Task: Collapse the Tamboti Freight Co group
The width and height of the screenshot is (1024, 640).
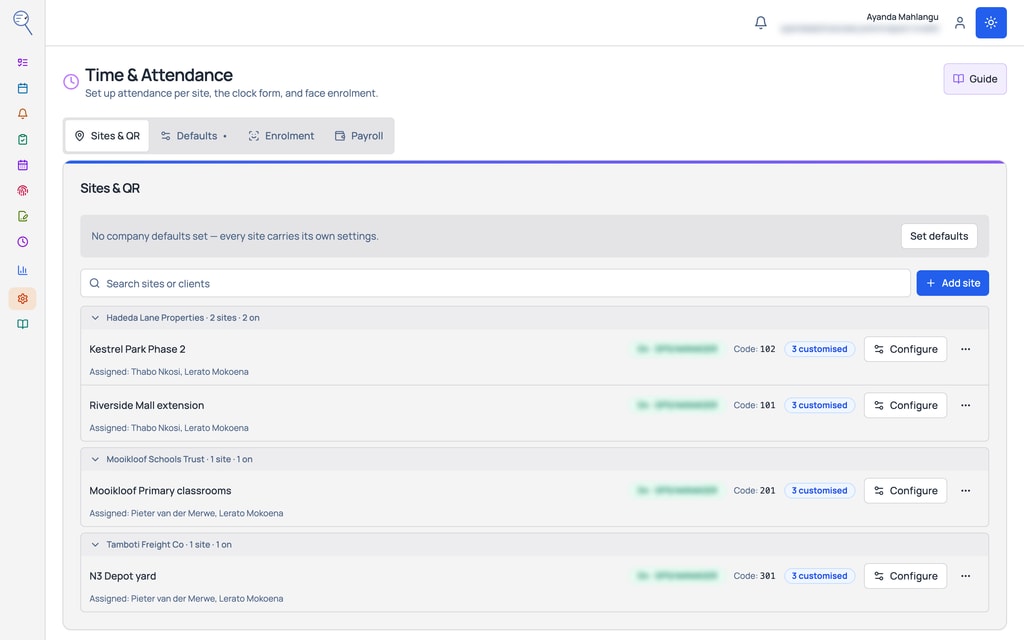Action: pos(95,545)
